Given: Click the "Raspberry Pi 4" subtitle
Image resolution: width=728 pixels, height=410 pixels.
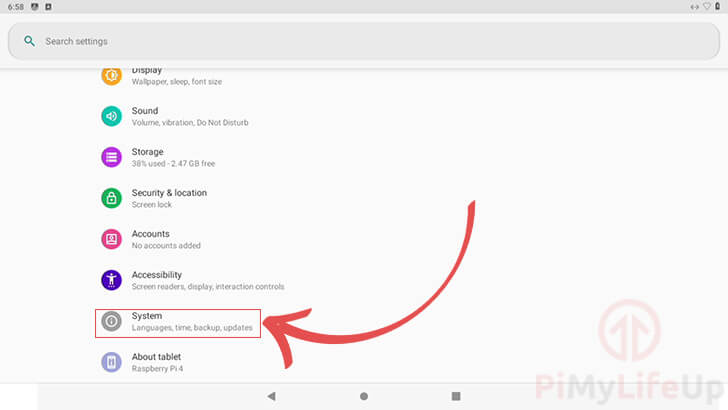Looking at the screenshot, I should [x=157, y=368].
